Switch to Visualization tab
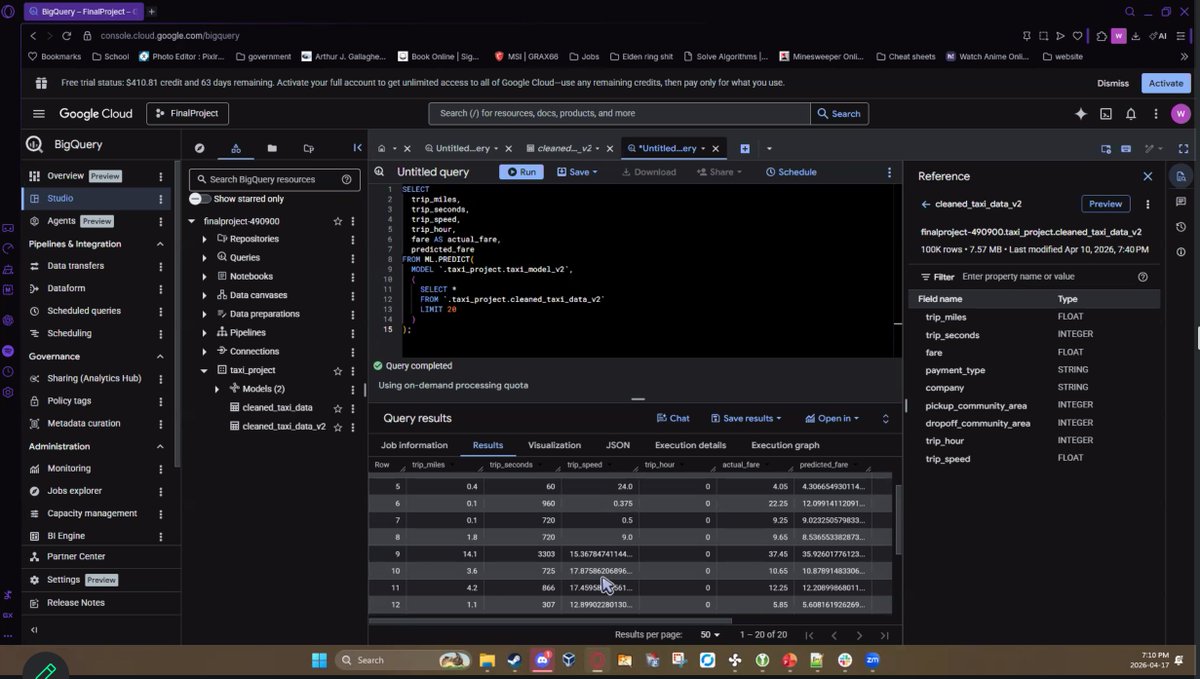This screenshot has height=679, width=1200. (554, 445)
